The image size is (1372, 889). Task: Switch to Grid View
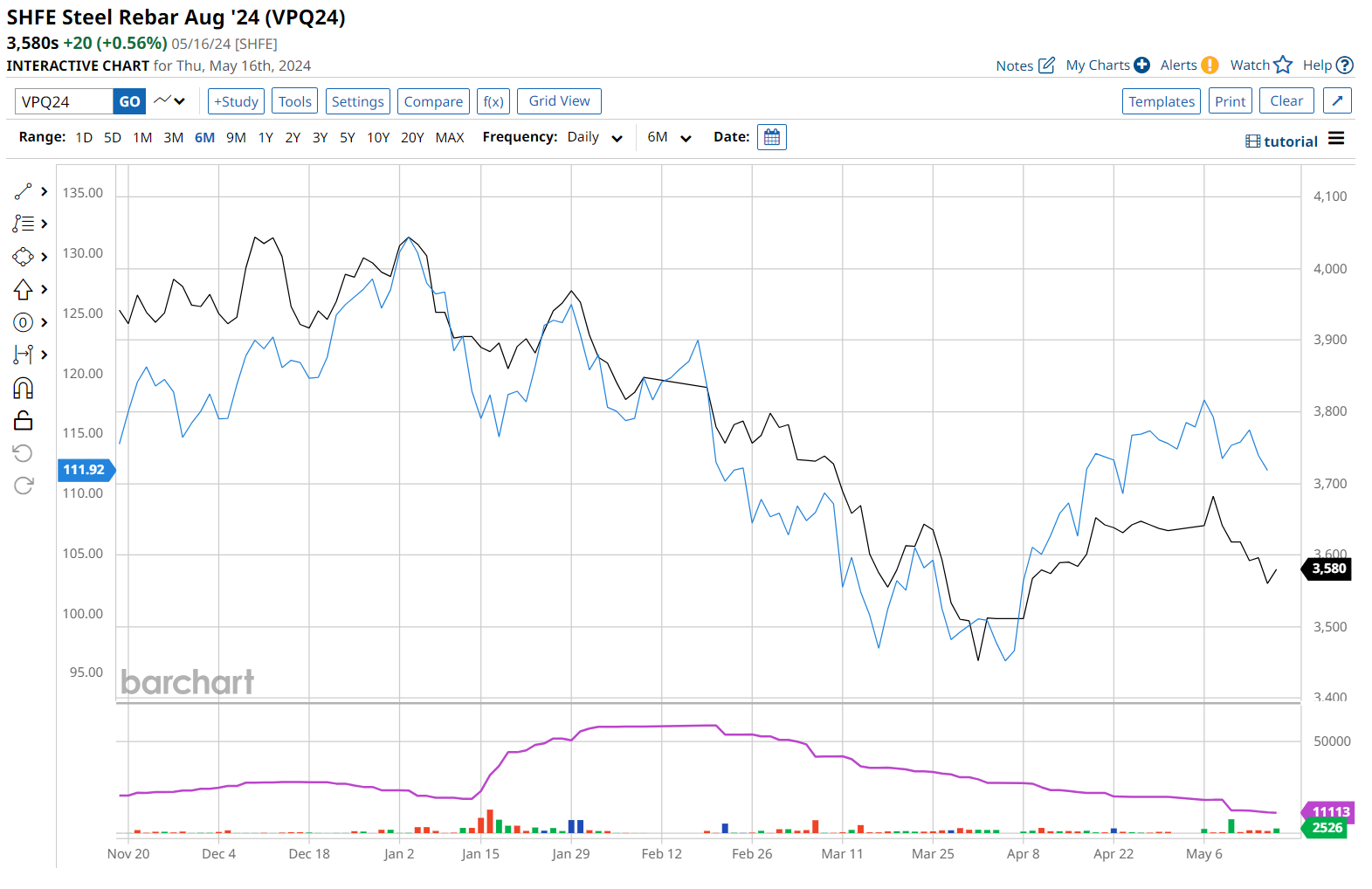point(559,101)
